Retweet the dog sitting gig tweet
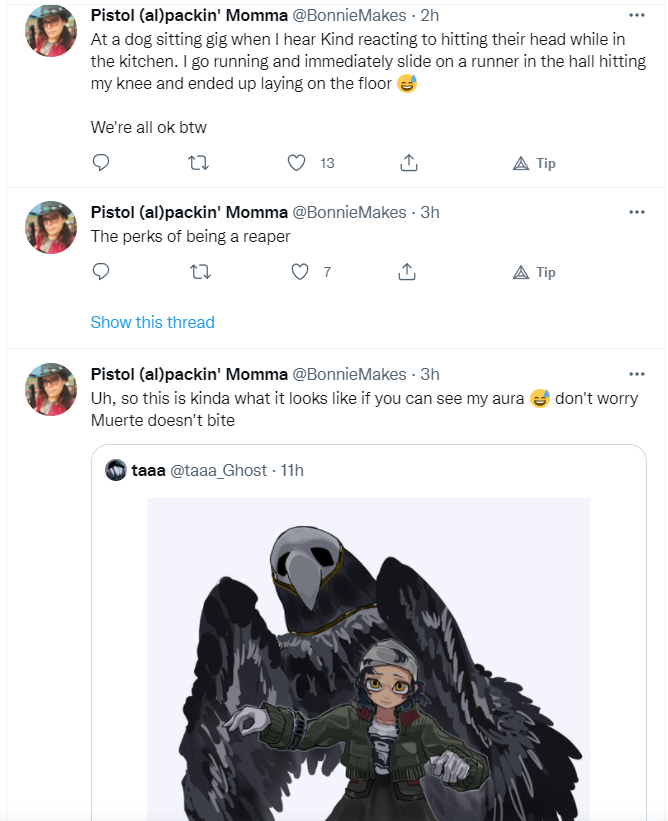Screen dimensions: 668x821 pos(198,163)
